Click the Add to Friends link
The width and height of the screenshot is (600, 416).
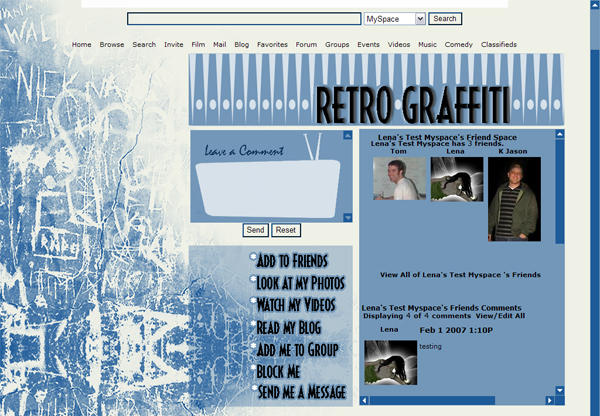click(292, 261)
